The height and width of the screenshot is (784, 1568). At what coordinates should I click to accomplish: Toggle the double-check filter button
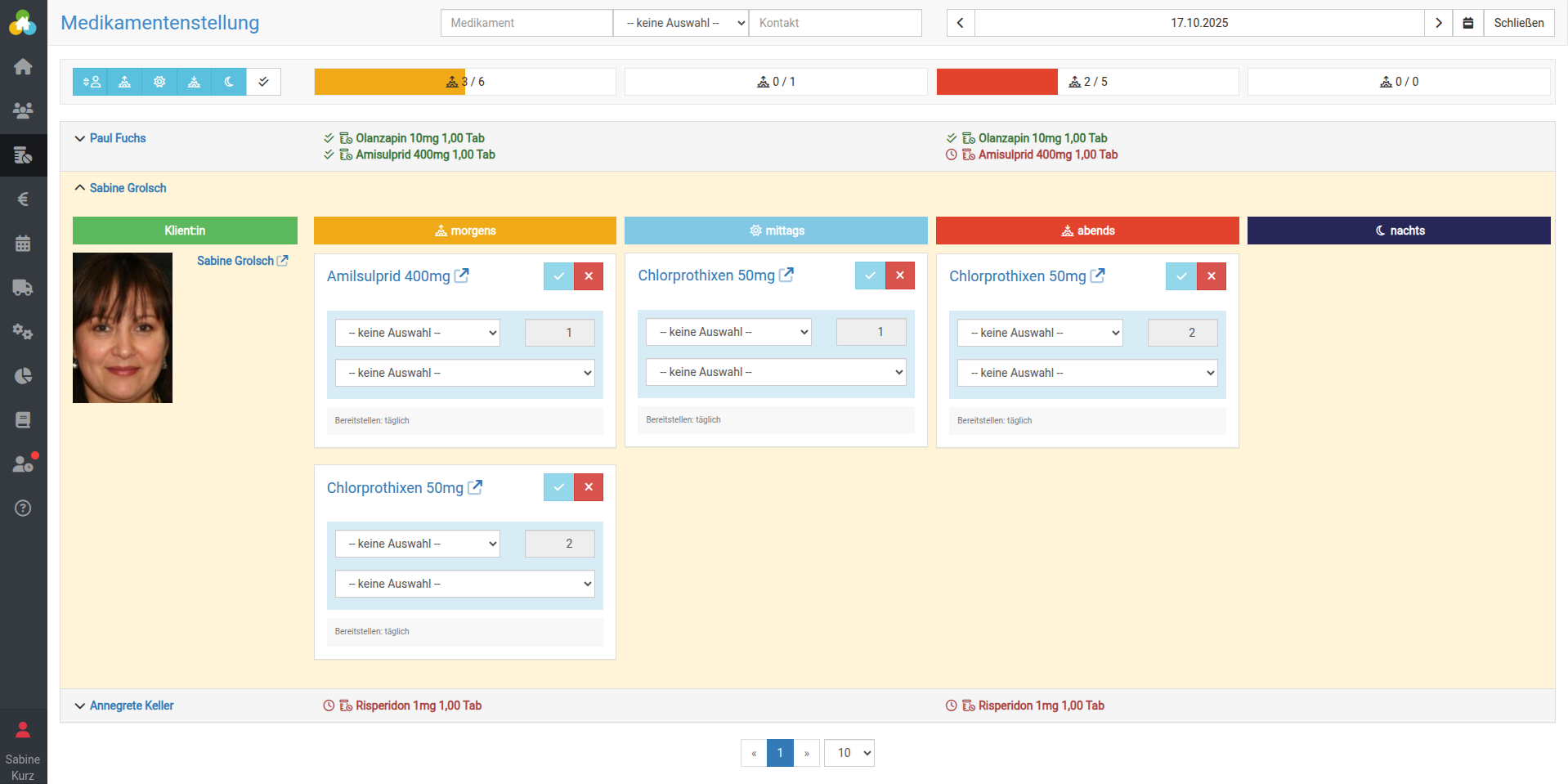click(263, 82)
